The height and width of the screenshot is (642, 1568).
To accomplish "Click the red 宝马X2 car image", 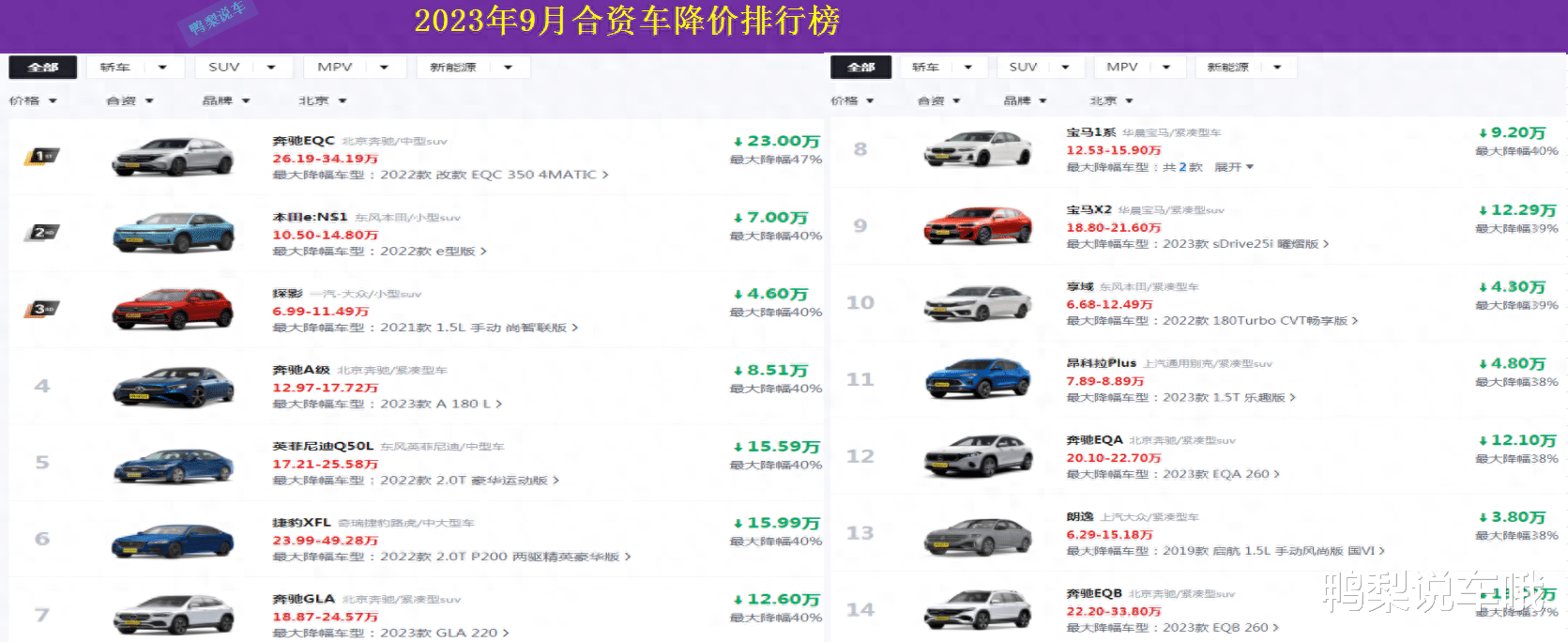I will tap(978, 226).
